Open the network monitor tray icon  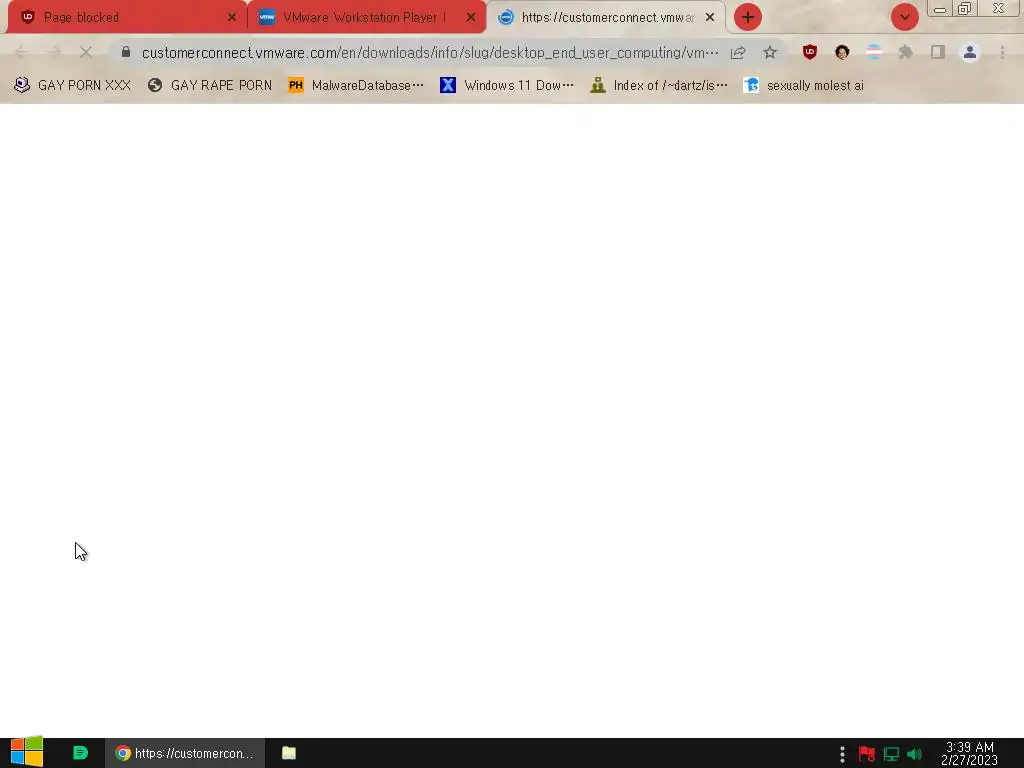pyautogui.click(x=891, y=754)
